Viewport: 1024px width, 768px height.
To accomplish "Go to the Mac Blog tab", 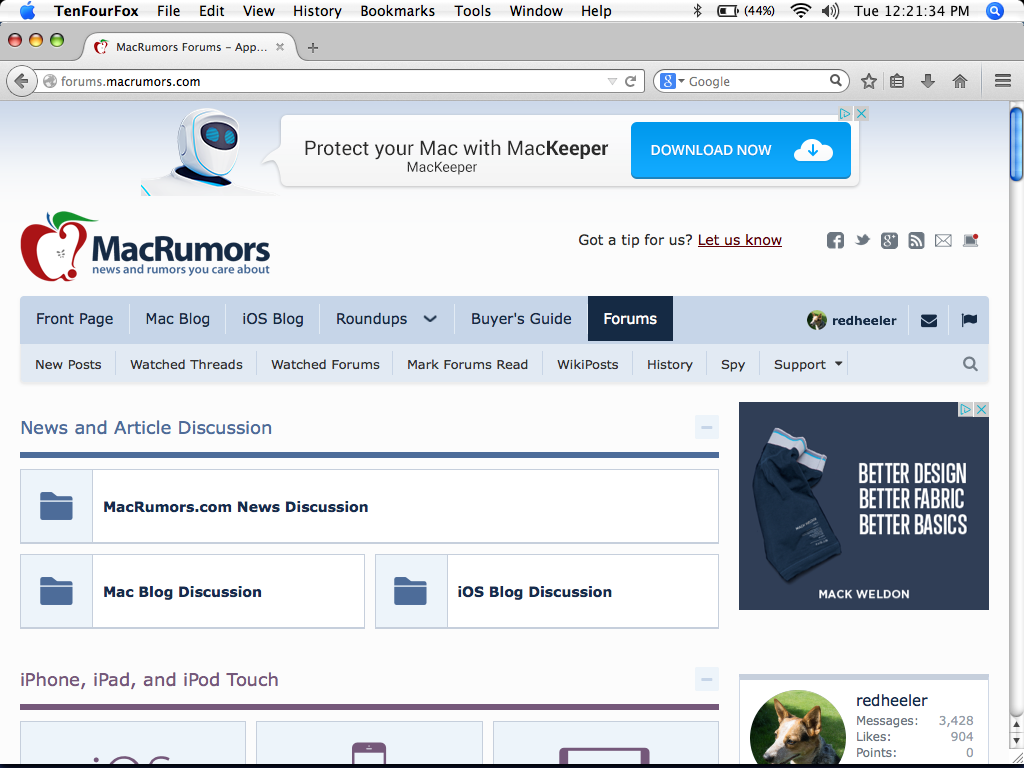I will point(178,319).
